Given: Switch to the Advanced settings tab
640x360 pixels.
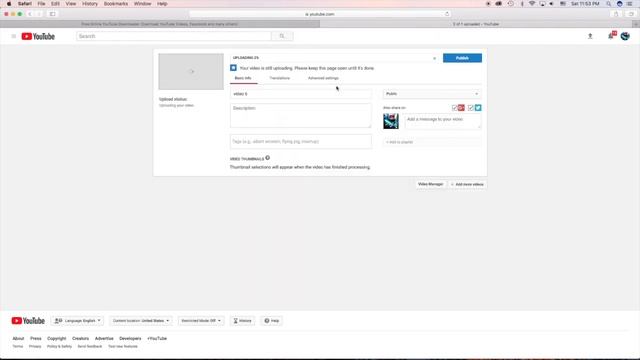Looking at the screenshot, I should pyautogui.click(x=323, y=78).
